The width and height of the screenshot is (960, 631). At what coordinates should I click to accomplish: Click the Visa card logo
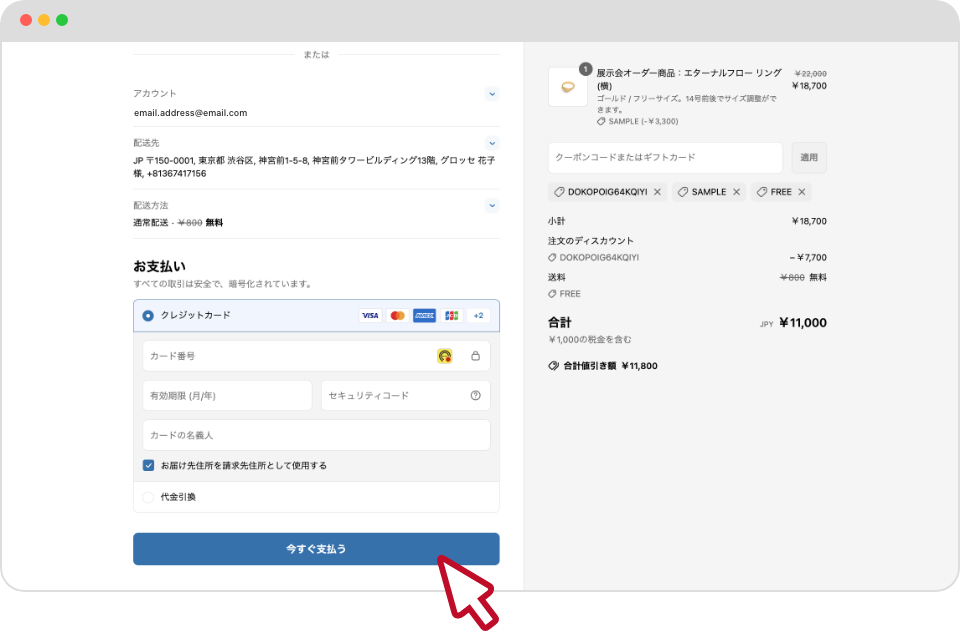coord(370,316)
